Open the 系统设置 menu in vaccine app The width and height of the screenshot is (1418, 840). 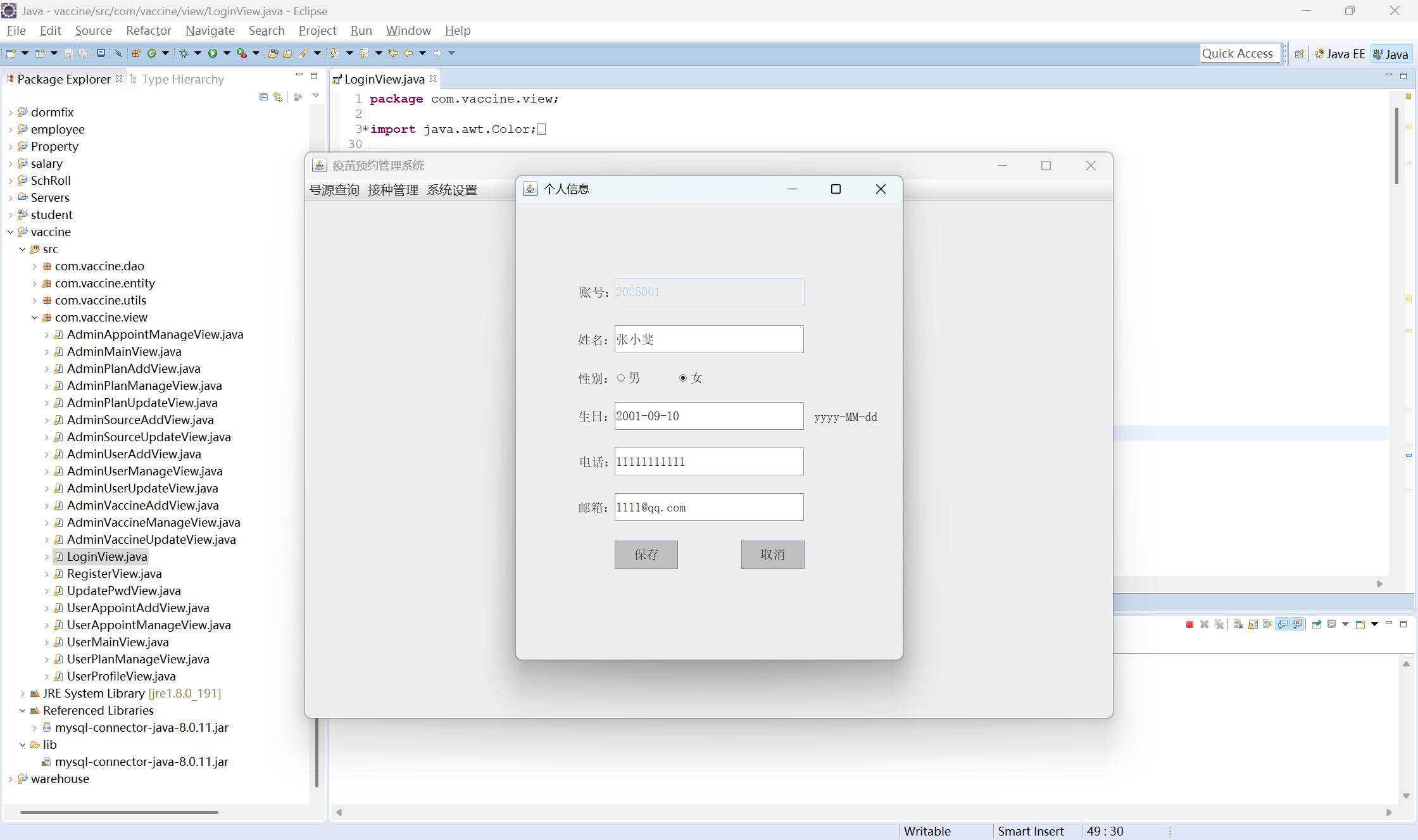click(x=452, y=190)
